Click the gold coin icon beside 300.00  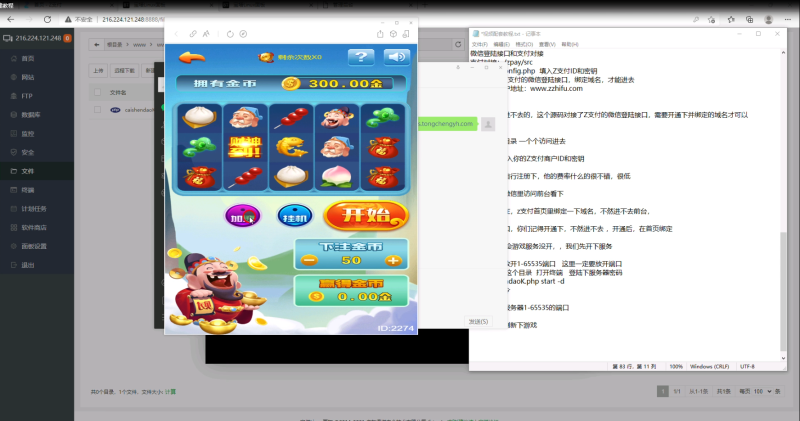pos(291,83)
